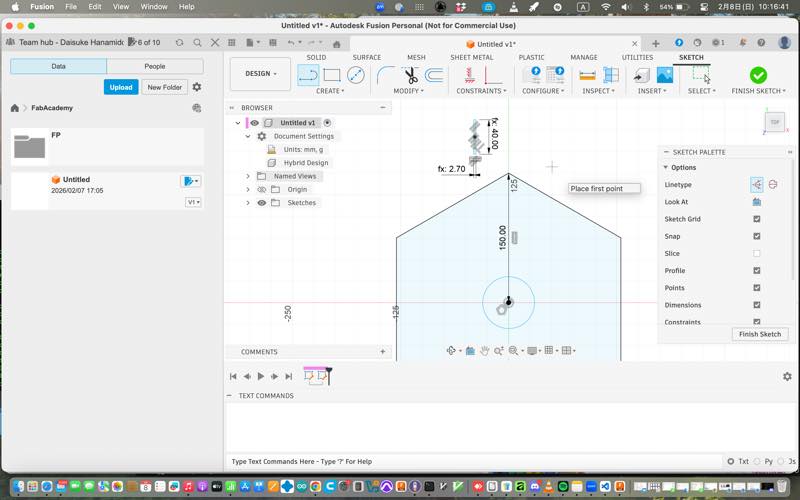Image resolution: width=800 pixels, height=500 pixels.
Task: Open the Window menu in menu bar
Action: pos(154,7)
